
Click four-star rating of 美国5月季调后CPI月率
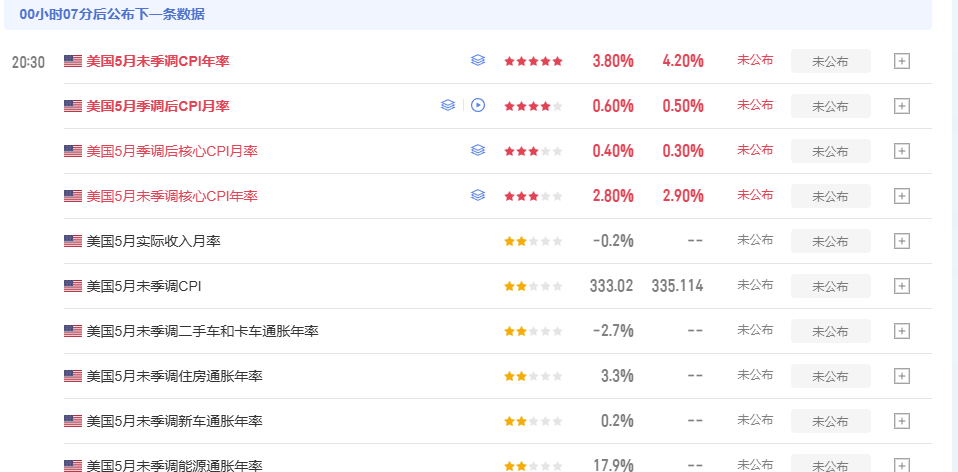533,106
